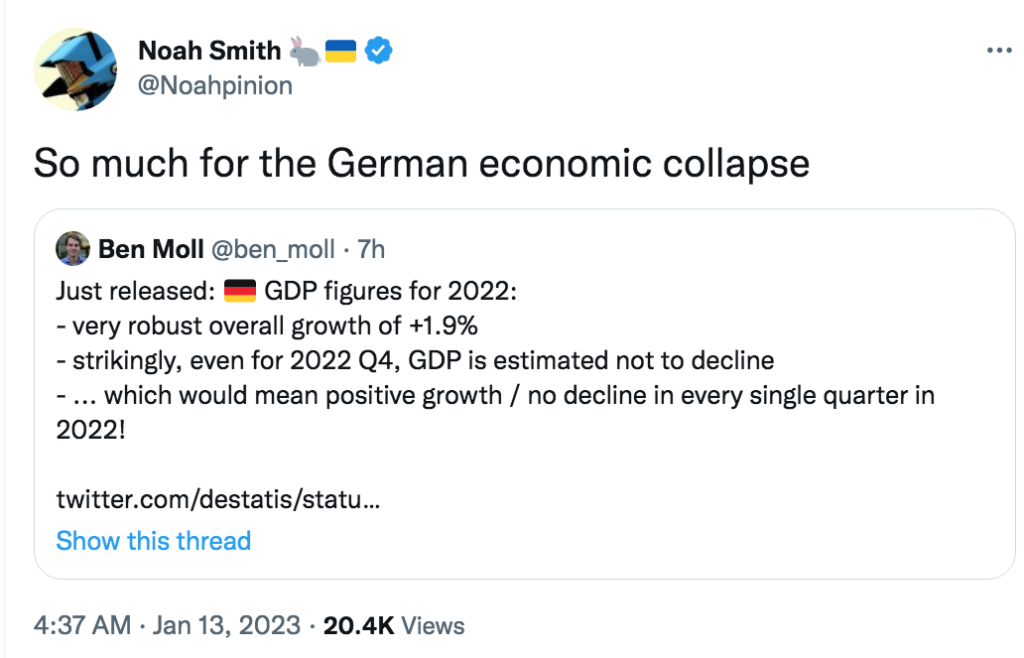Image resolution: width=1024 pixels, height=658 pixels.
Task: Click the blue verified checkmark badge
Action: click(x=378, y=50)
